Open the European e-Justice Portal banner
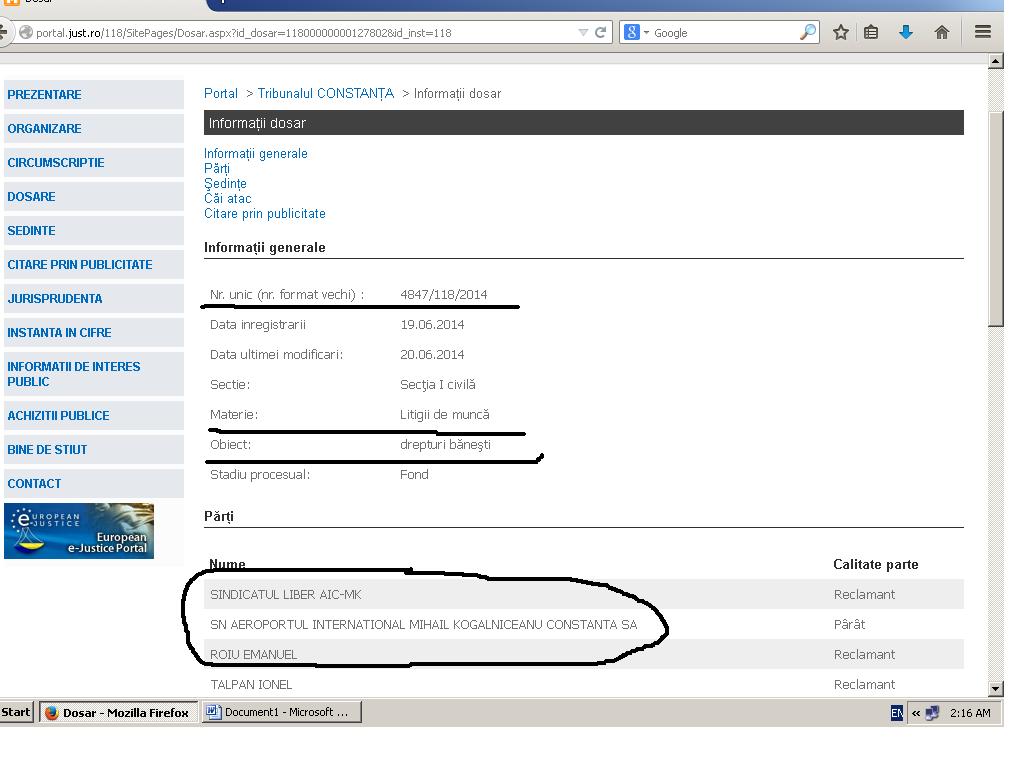 79,531
